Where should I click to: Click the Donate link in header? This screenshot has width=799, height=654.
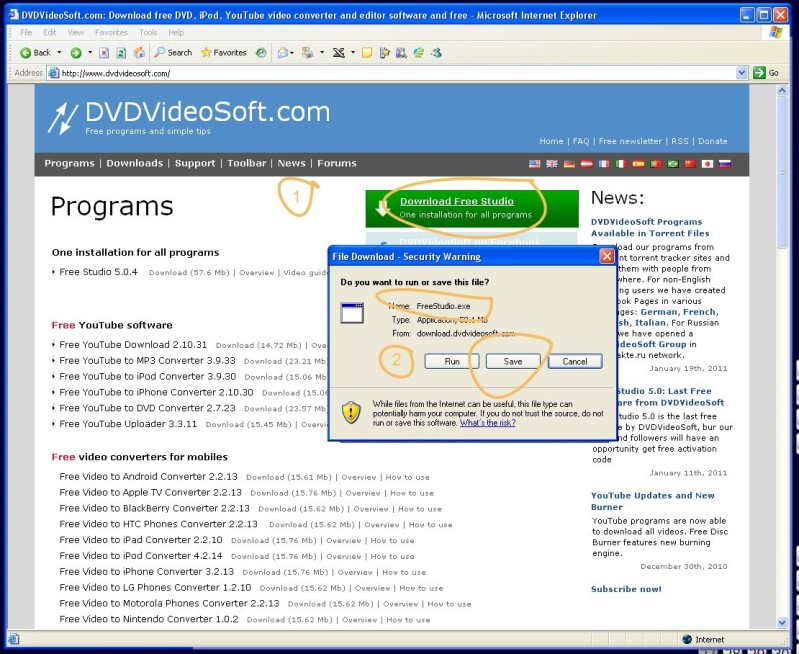pyautogui.click(x=712, y=141)
